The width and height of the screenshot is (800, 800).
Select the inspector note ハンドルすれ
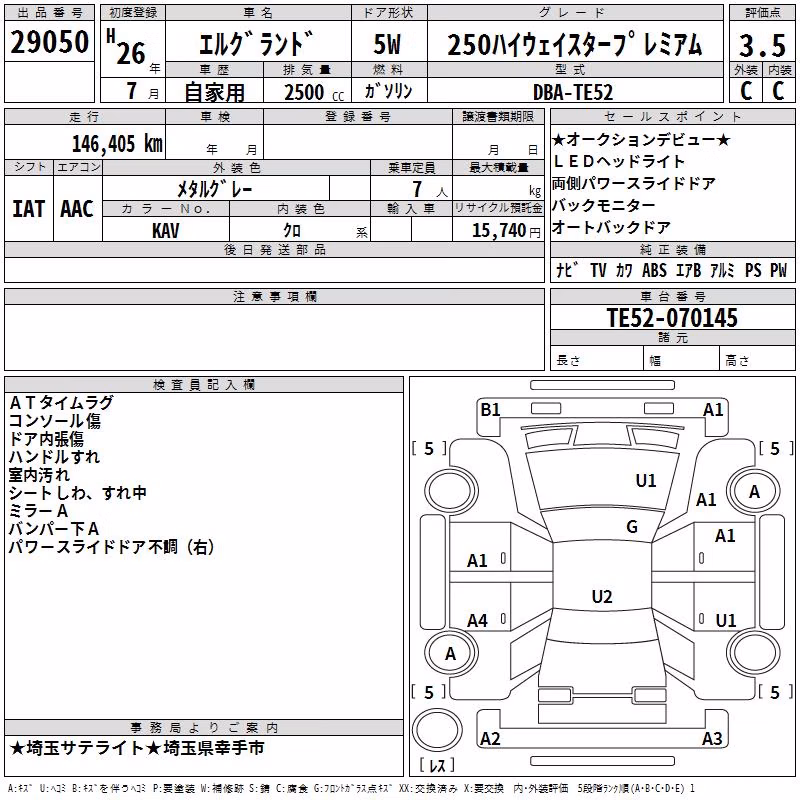point(54,457)
